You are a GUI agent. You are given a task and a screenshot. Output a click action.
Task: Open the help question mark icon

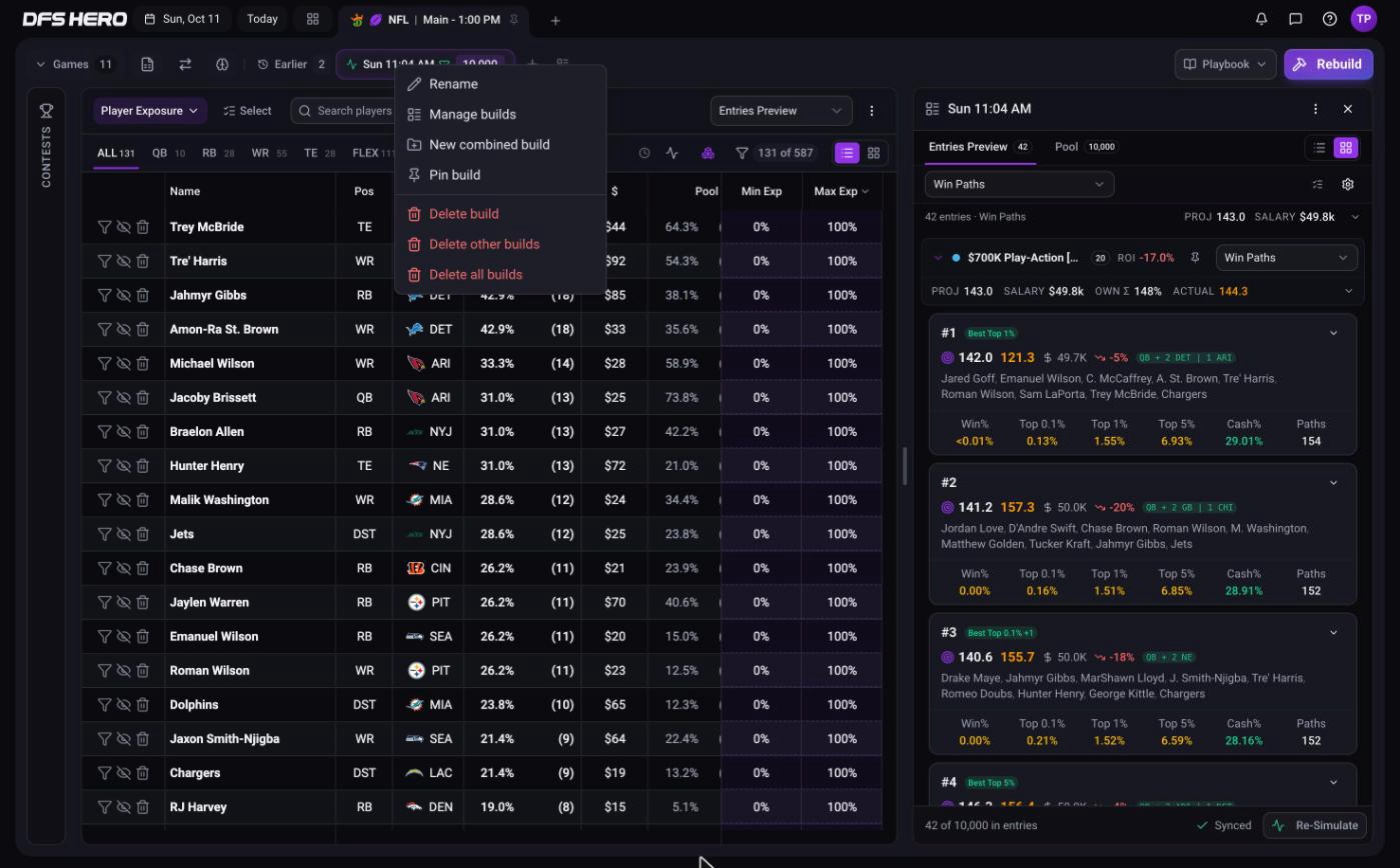click(x=1329, y=19)
